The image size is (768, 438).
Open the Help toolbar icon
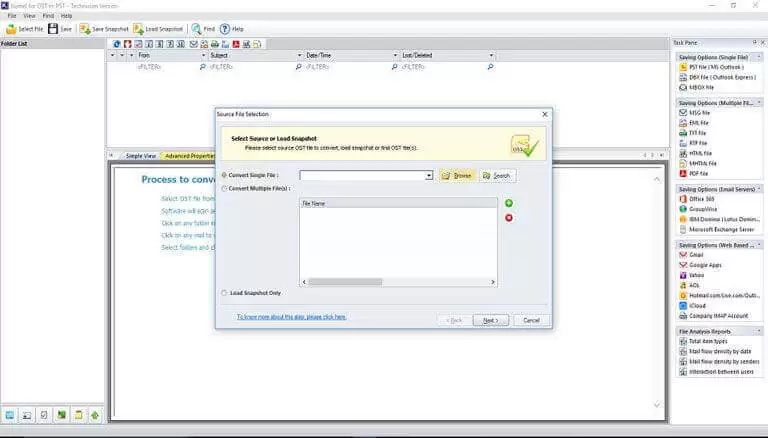(x=225, y=29)
